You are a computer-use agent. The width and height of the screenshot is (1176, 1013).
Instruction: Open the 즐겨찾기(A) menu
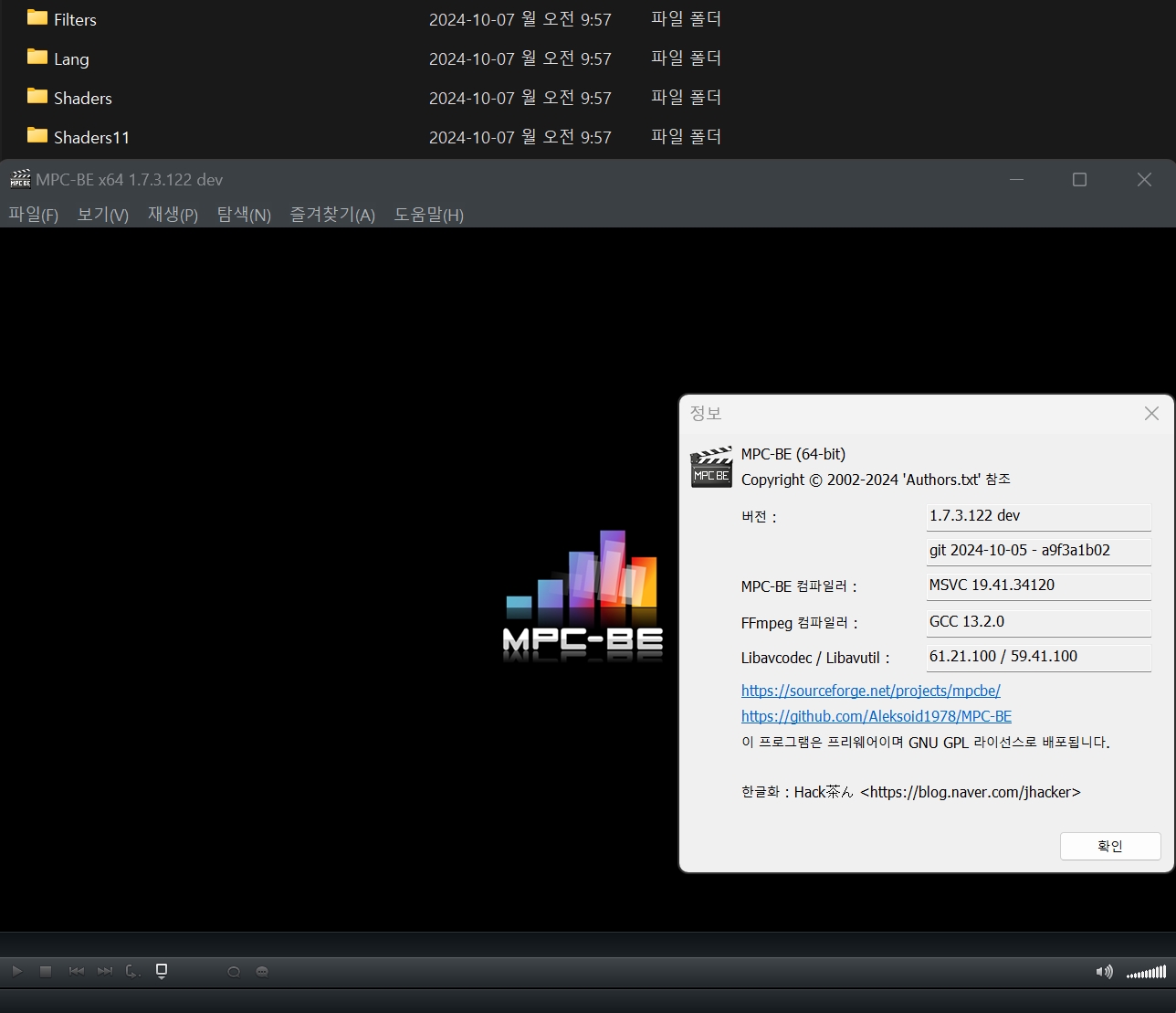[332, 215]
